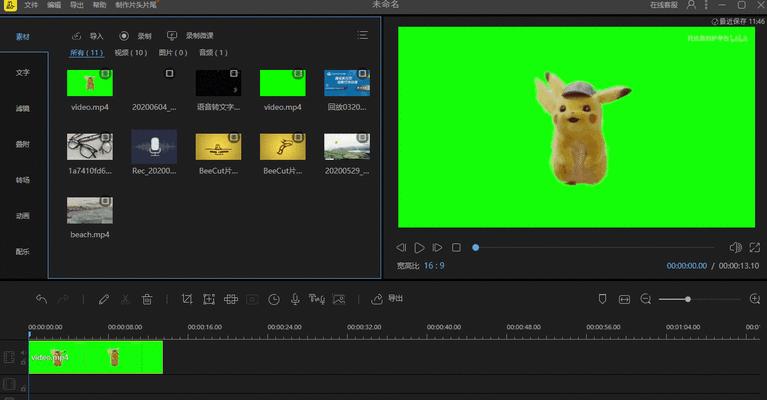Play the preview video
The image size is (767, 400).
tap(419, 248)
